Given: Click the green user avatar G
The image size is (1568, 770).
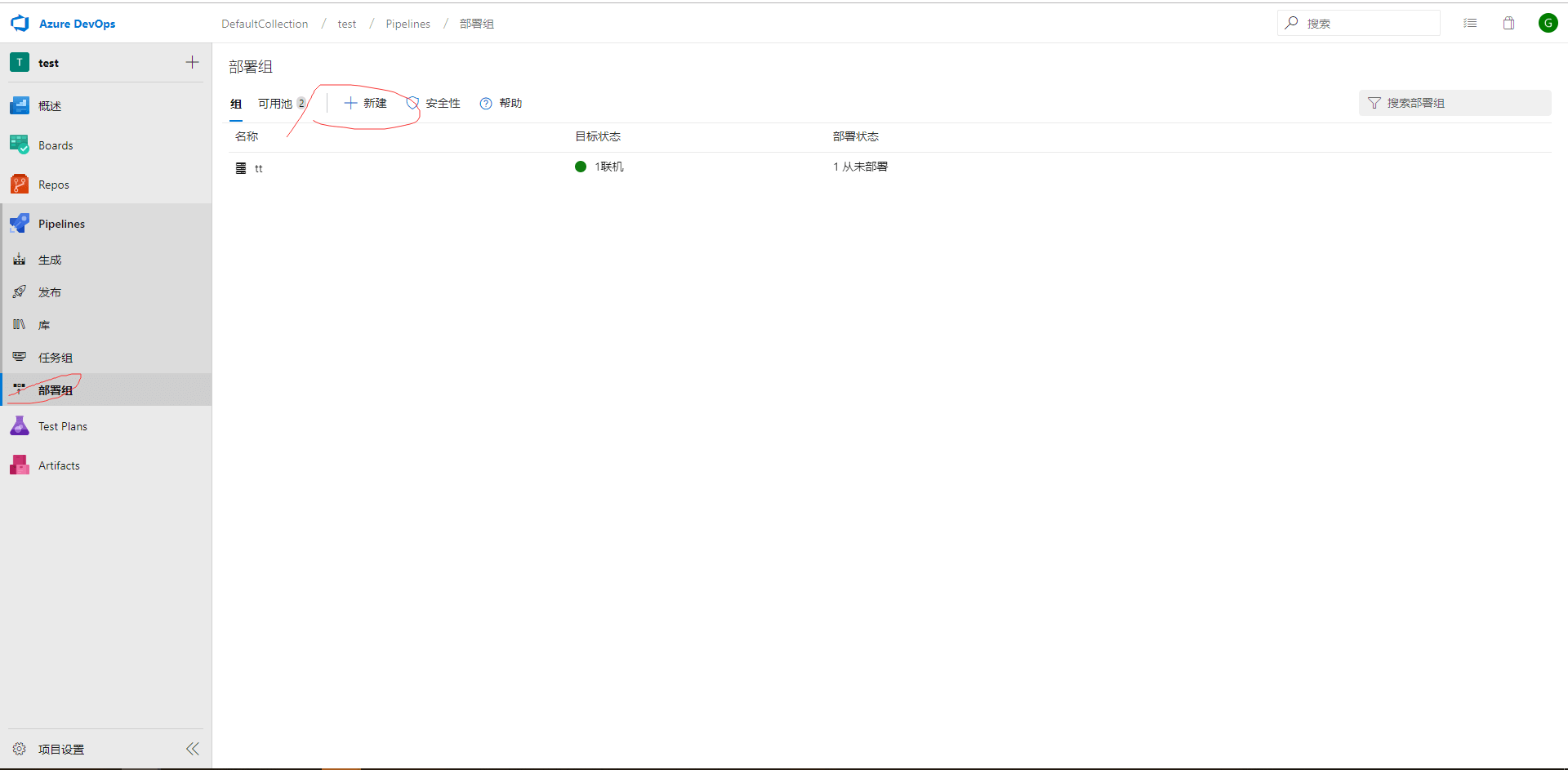Looking at the screenshot, I should 1548,23.
